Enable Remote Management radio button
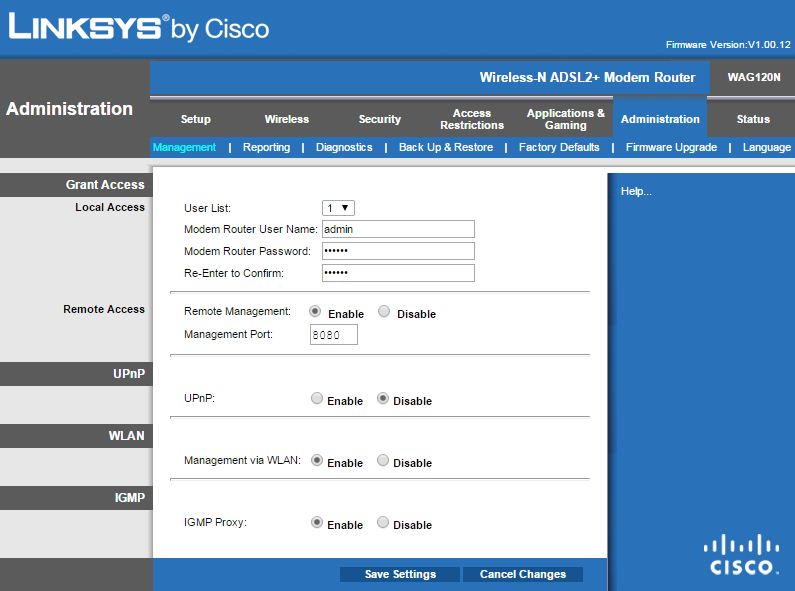This screenshot has width=795, height=591. (315, 311)
